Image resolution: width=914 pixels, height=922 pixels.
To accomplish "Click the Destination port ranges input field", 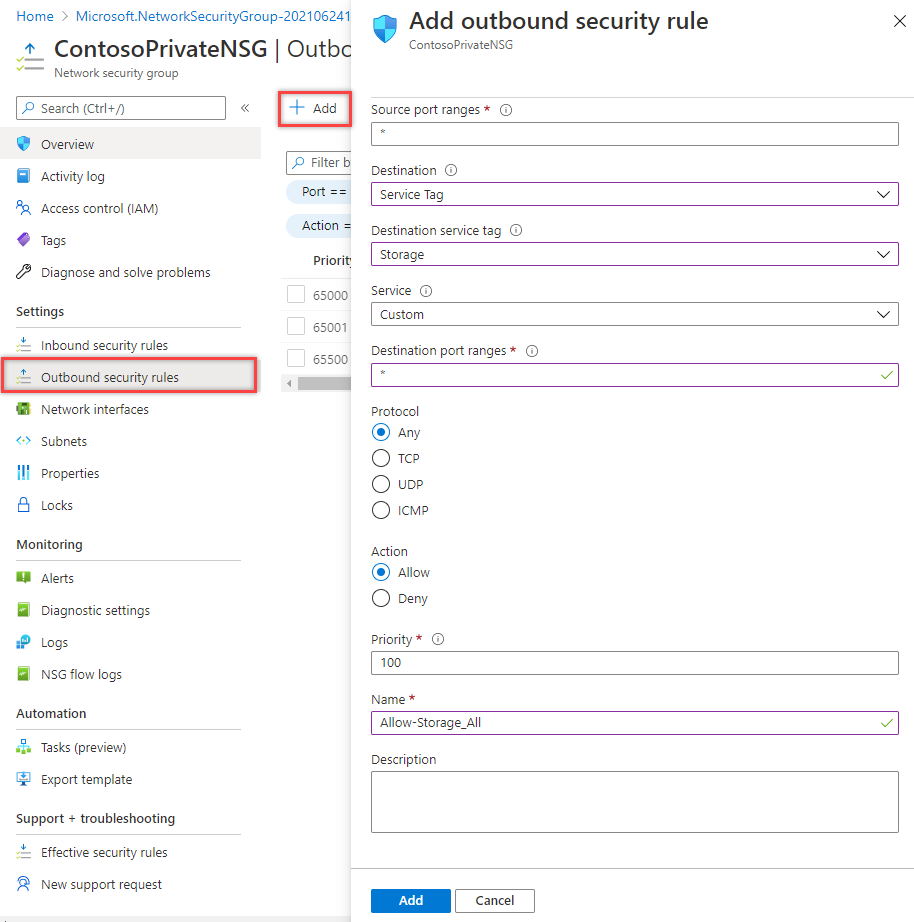I will tap(635, 375).
